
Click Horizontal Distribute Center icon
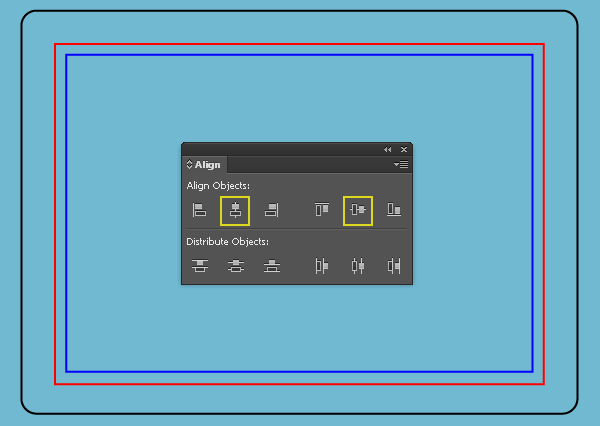[x=358, y=266]
